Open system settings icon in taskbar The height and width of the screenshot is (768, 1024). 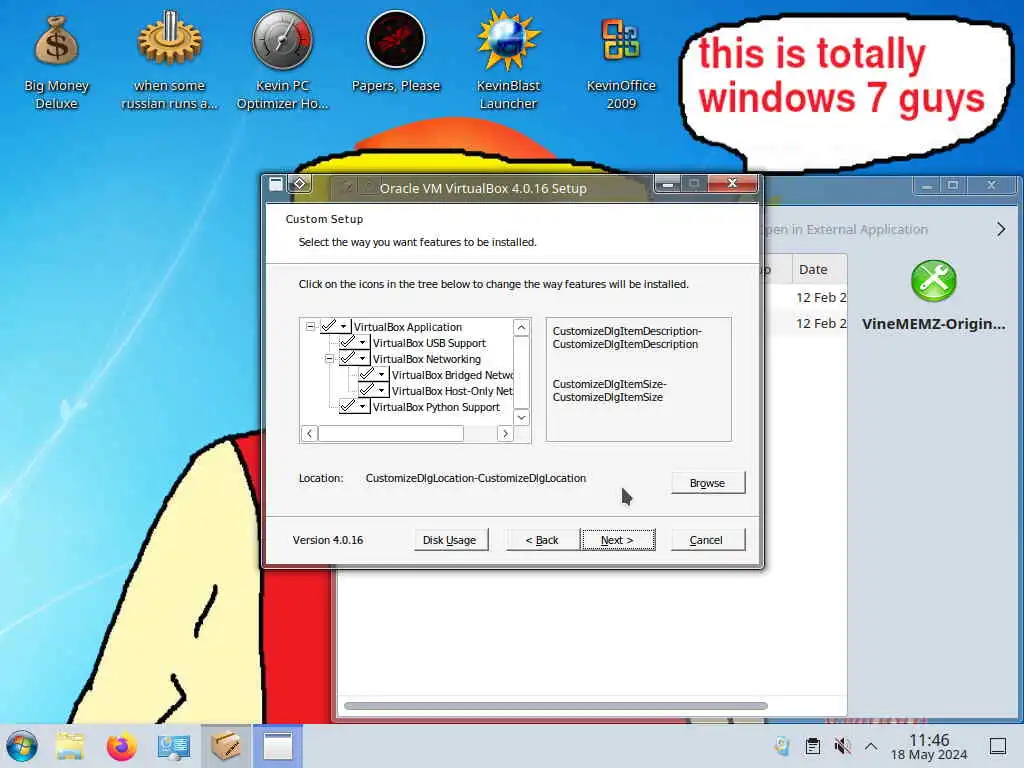coord(174,746)
